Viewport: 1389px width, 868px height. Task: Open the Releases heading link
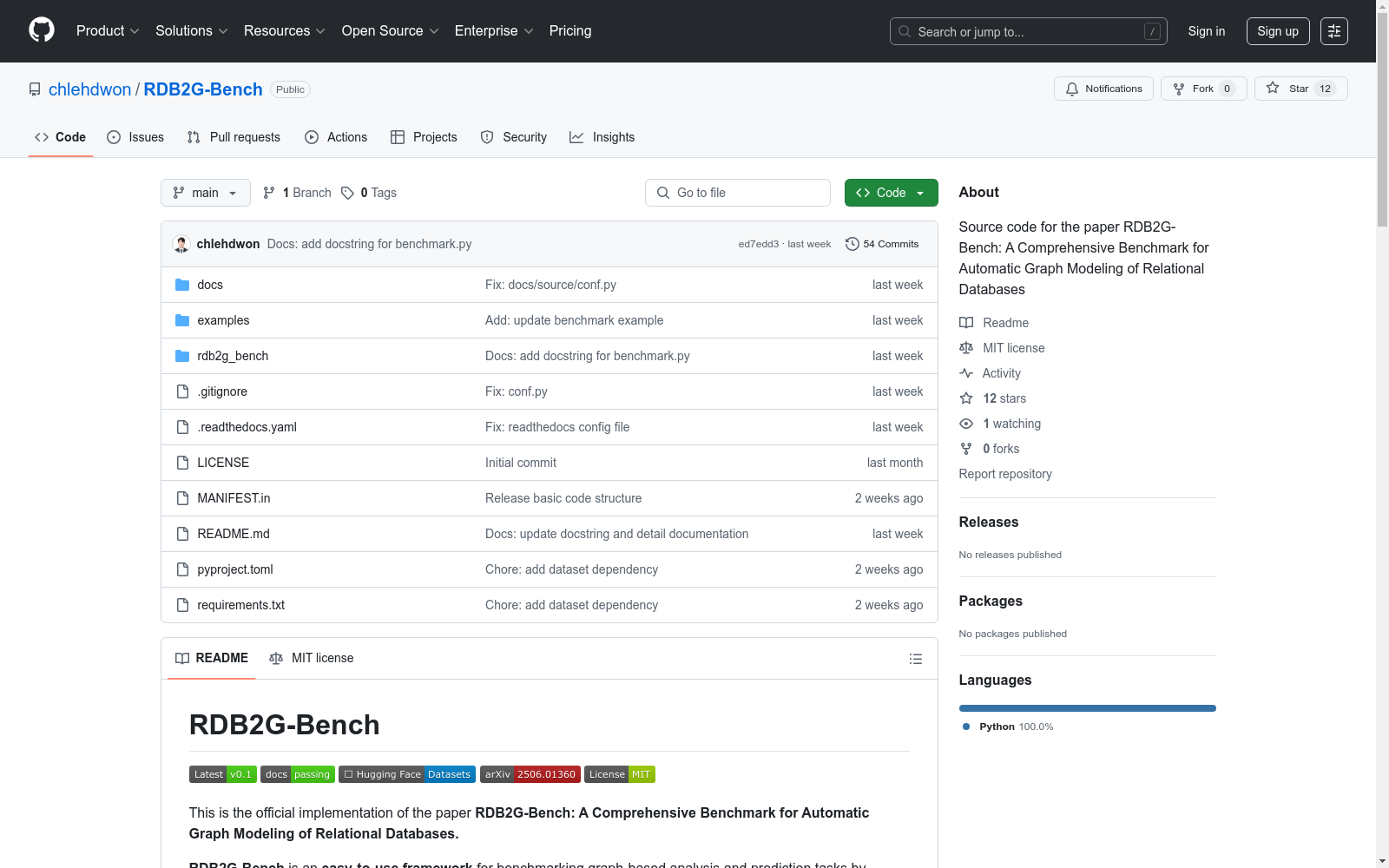(989, 522)
